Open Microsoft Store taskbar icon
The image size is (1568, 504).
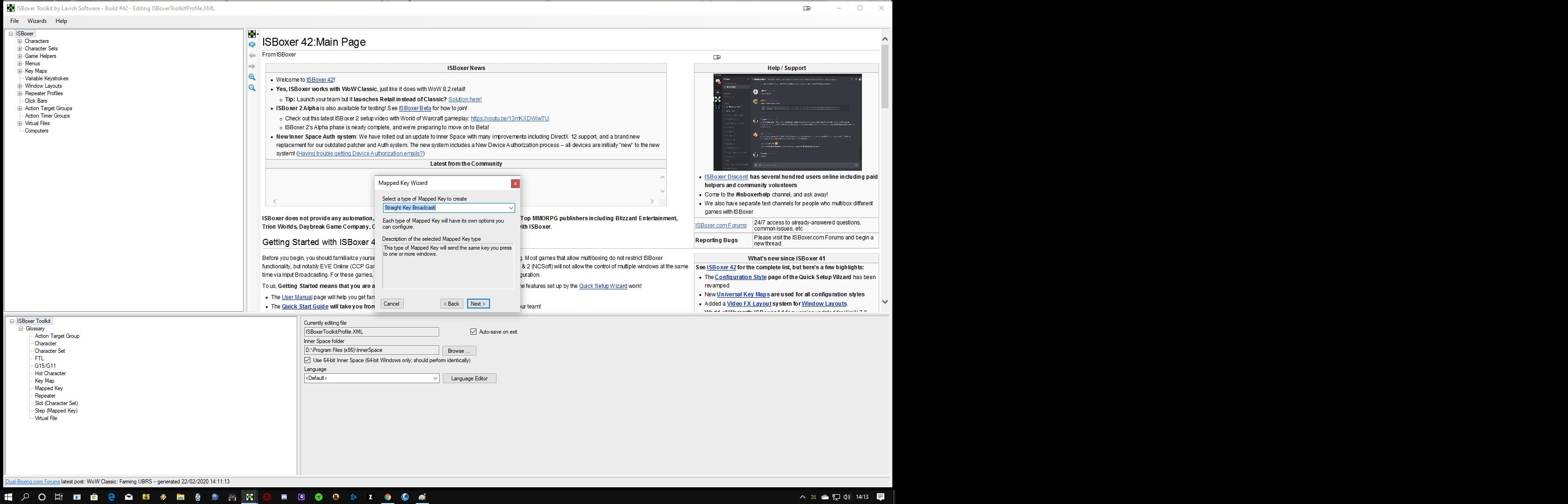click(94, 497)
